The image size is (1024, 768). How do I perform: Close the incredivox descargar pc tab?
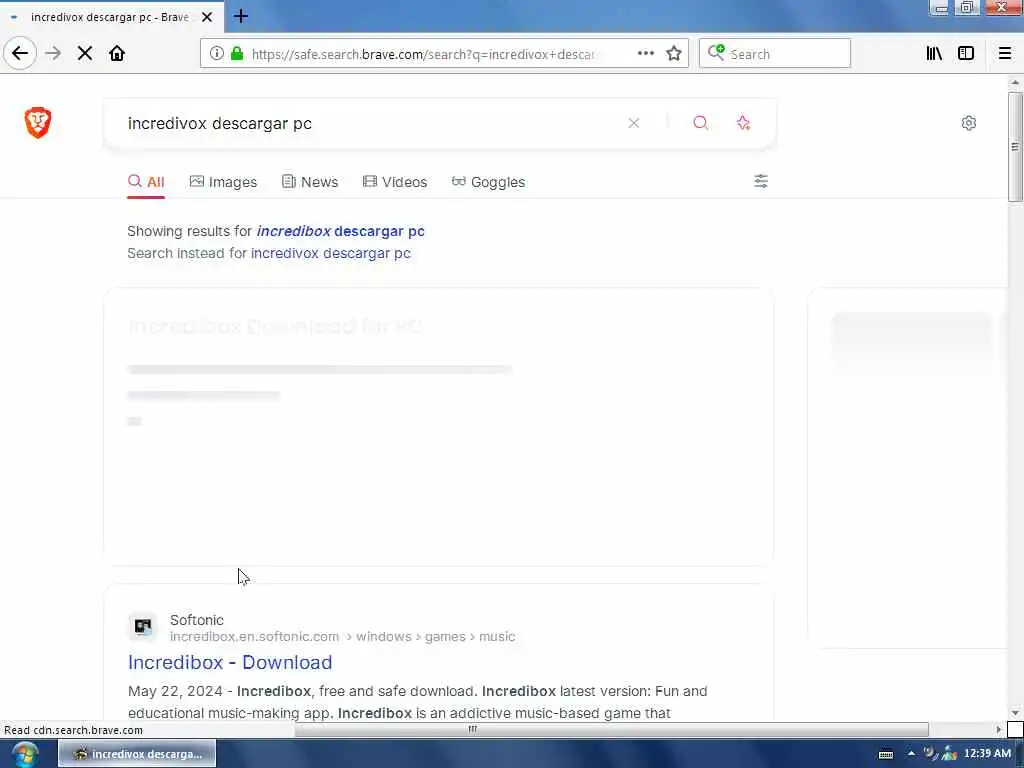point(207,17)
